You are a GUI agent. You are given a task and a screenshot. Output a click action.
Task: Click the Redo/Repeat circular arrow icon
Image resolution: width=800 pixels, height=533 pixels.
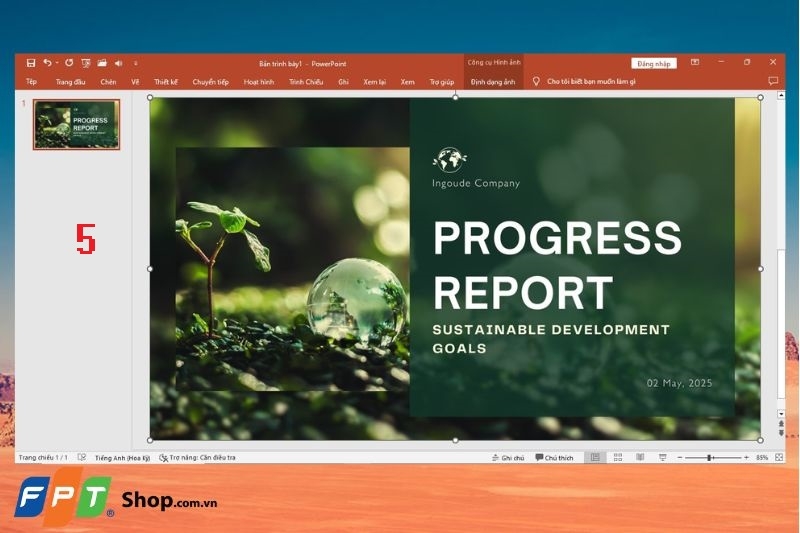coord(69,63)
